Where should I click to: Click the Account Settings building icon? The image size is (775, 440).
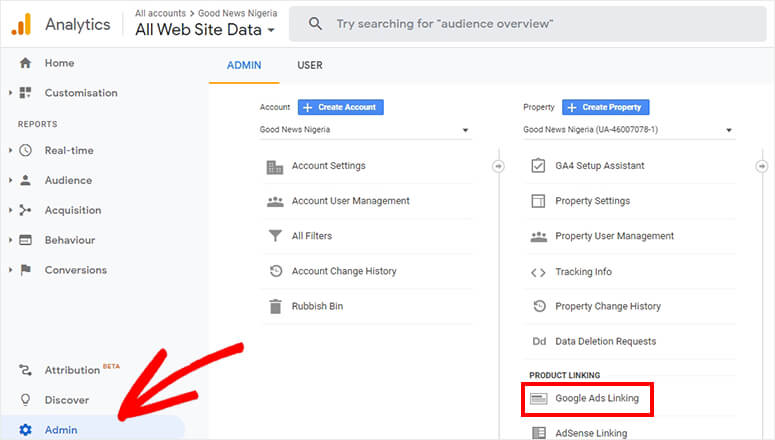(275, 167)
